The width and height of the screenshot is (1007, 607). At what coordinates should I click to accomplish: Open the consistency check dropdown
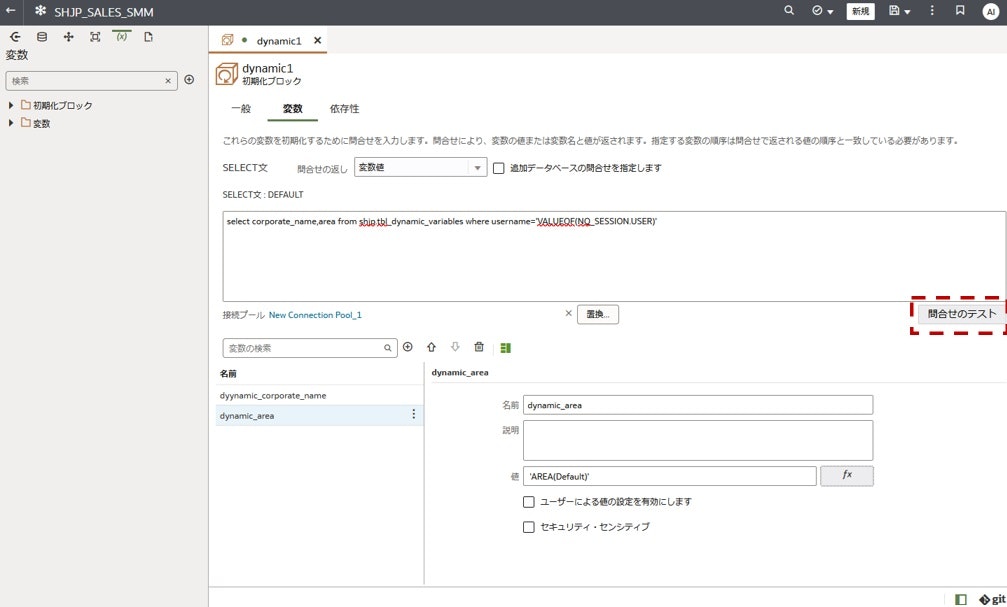coord(822,11)
